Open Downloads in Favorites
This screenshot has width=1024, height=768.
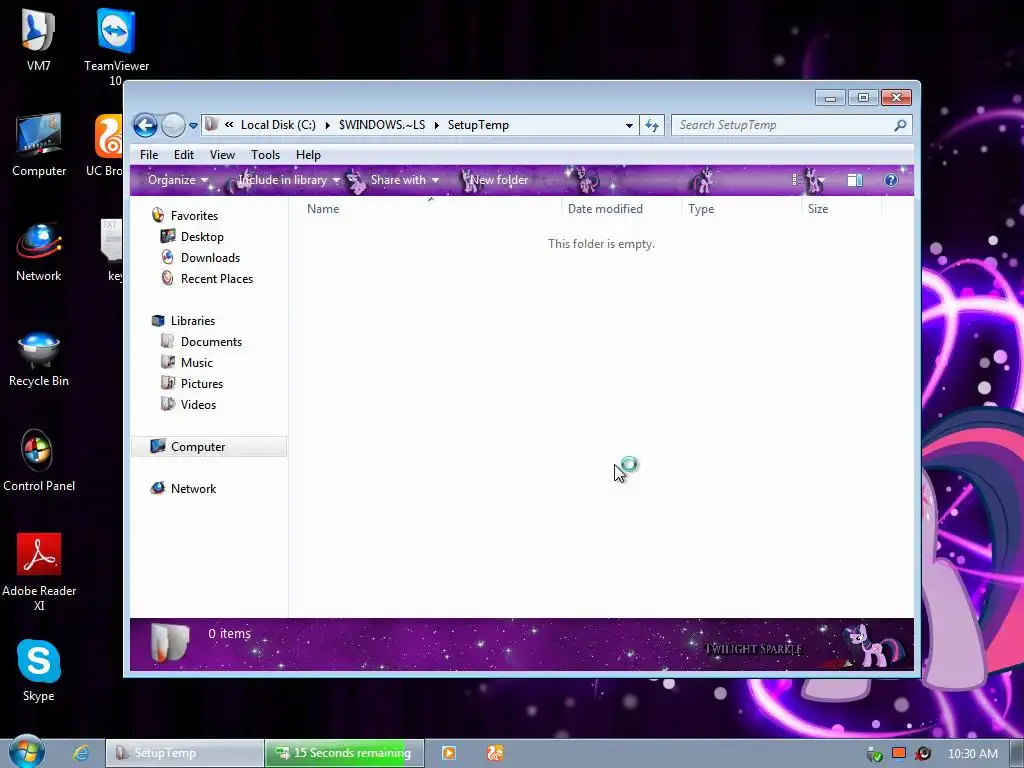pos(210,257)
